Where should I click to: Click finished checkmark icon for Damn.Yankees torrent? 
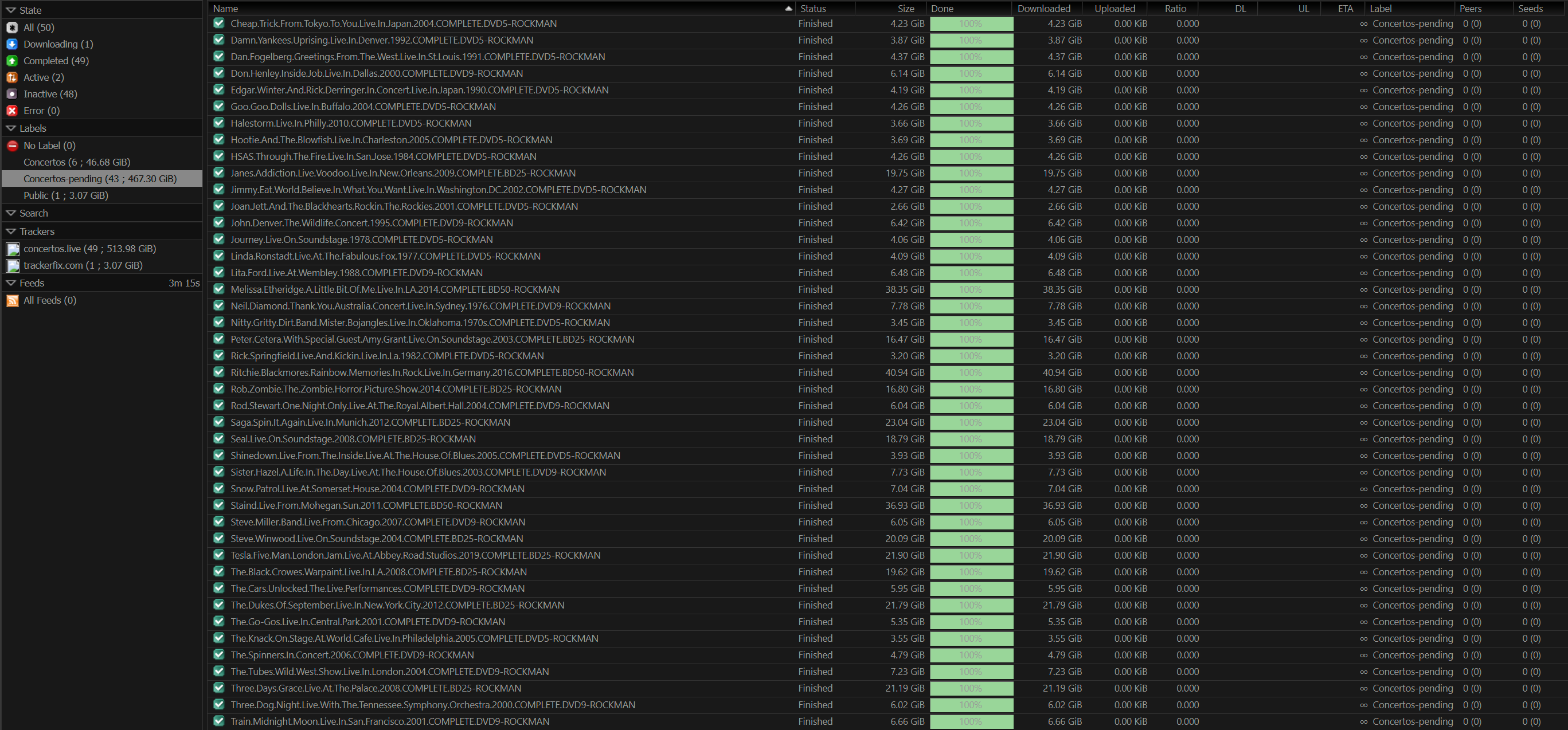coord(218,40)
